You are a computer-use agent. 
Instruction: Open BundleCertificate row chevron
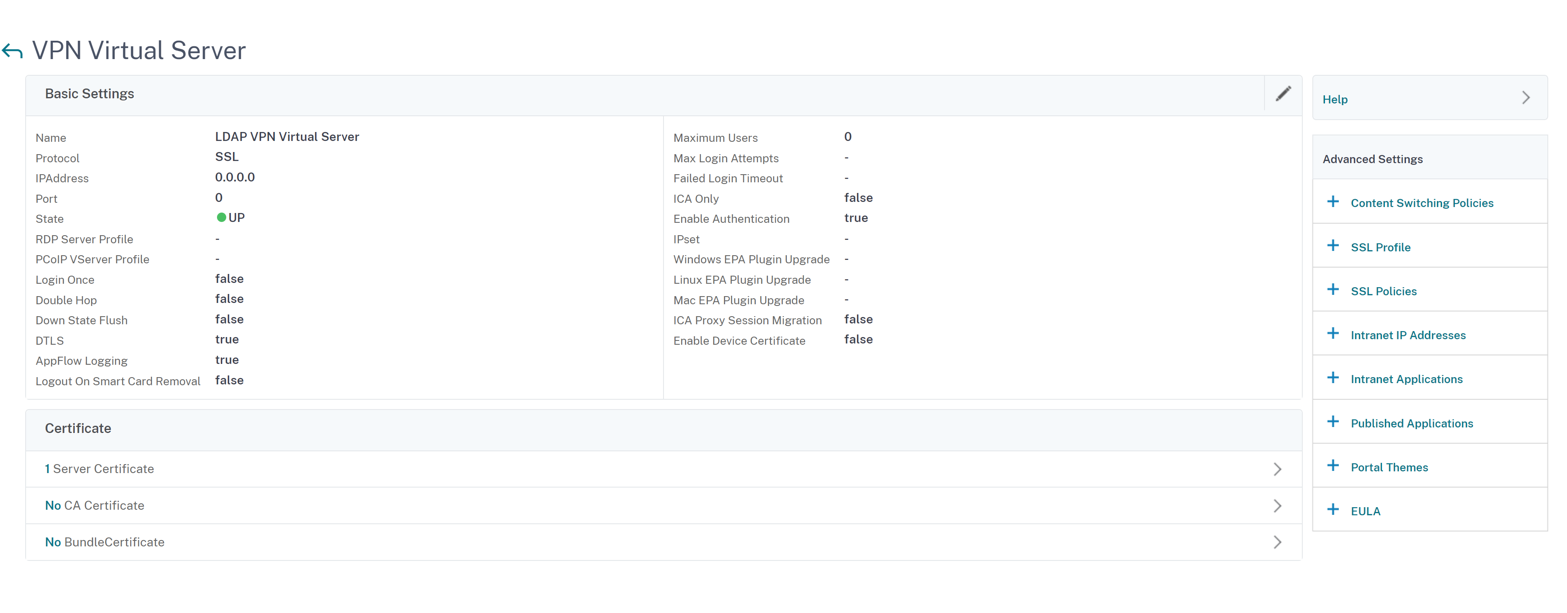pyautogui.click(x=1277, y=542)
